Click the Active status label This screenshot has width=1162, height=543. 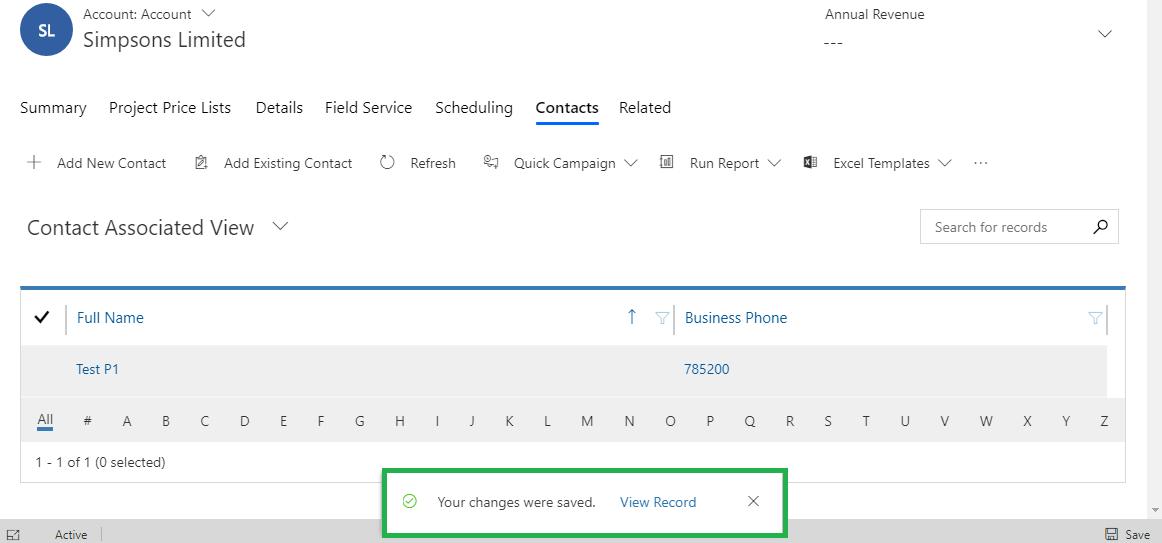[71, 534]
